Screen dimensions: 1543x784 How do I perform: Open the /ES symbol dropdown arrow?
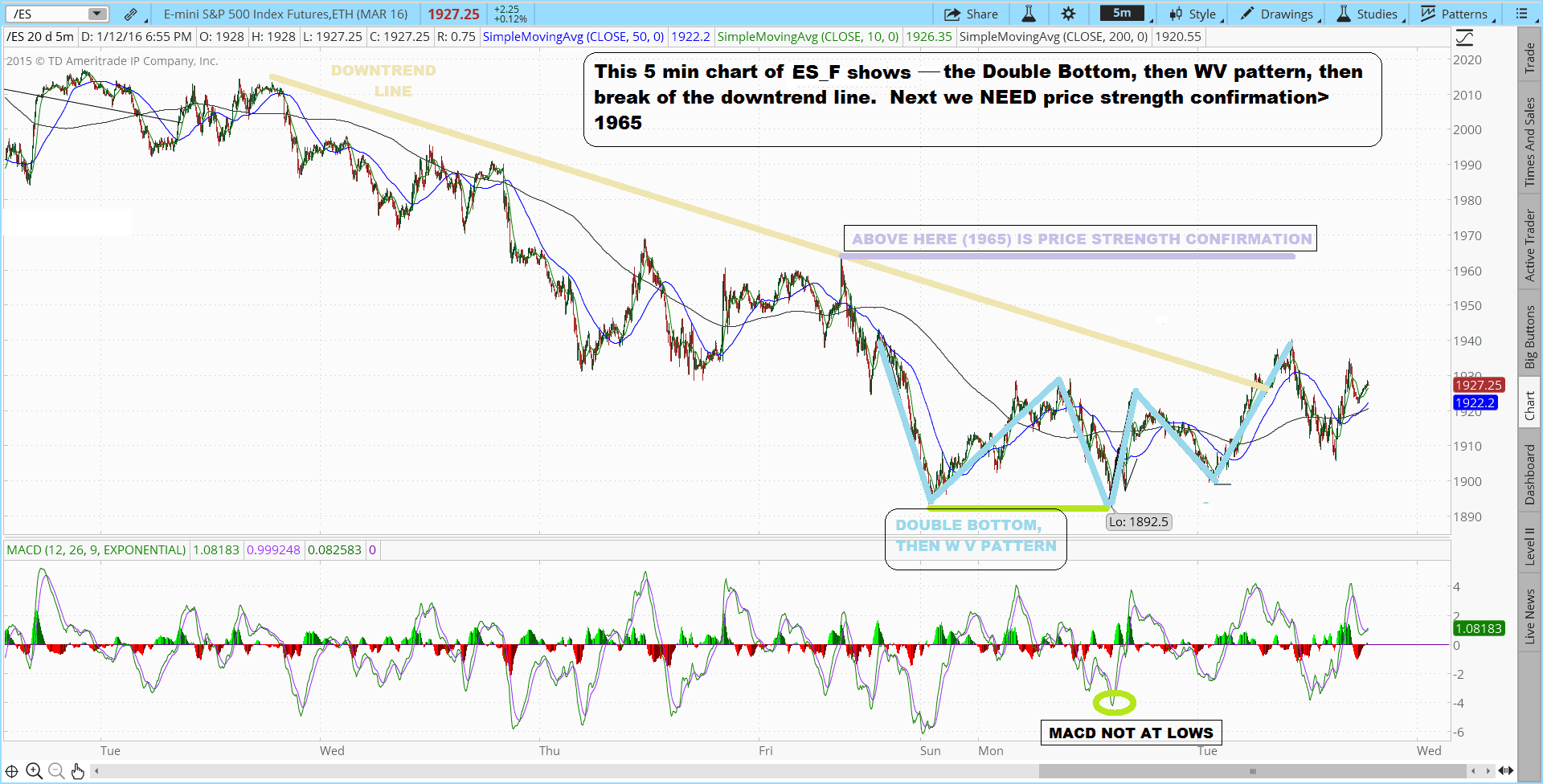tap(97, 14)
